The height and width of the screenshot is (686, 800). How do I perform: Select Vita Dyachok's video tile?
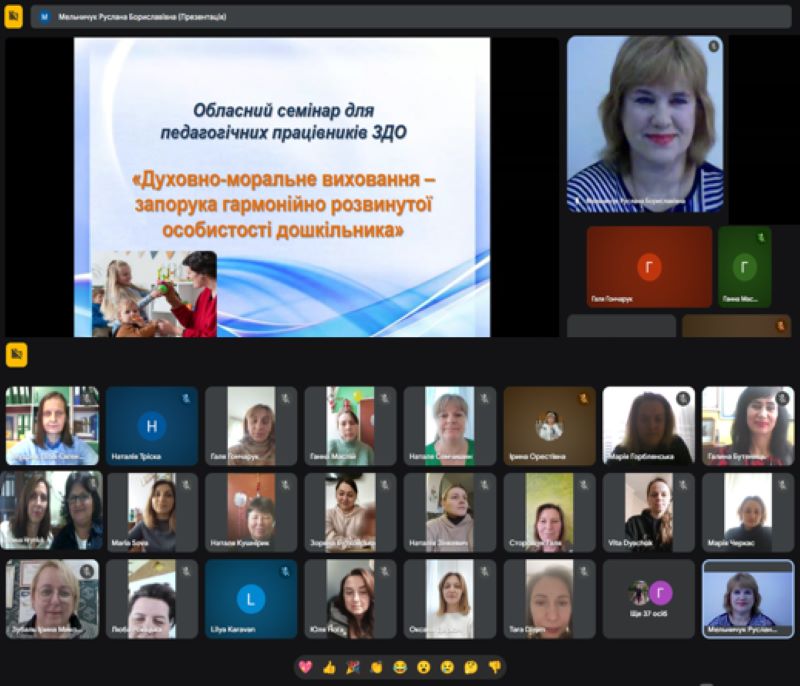tap(648, 512)
